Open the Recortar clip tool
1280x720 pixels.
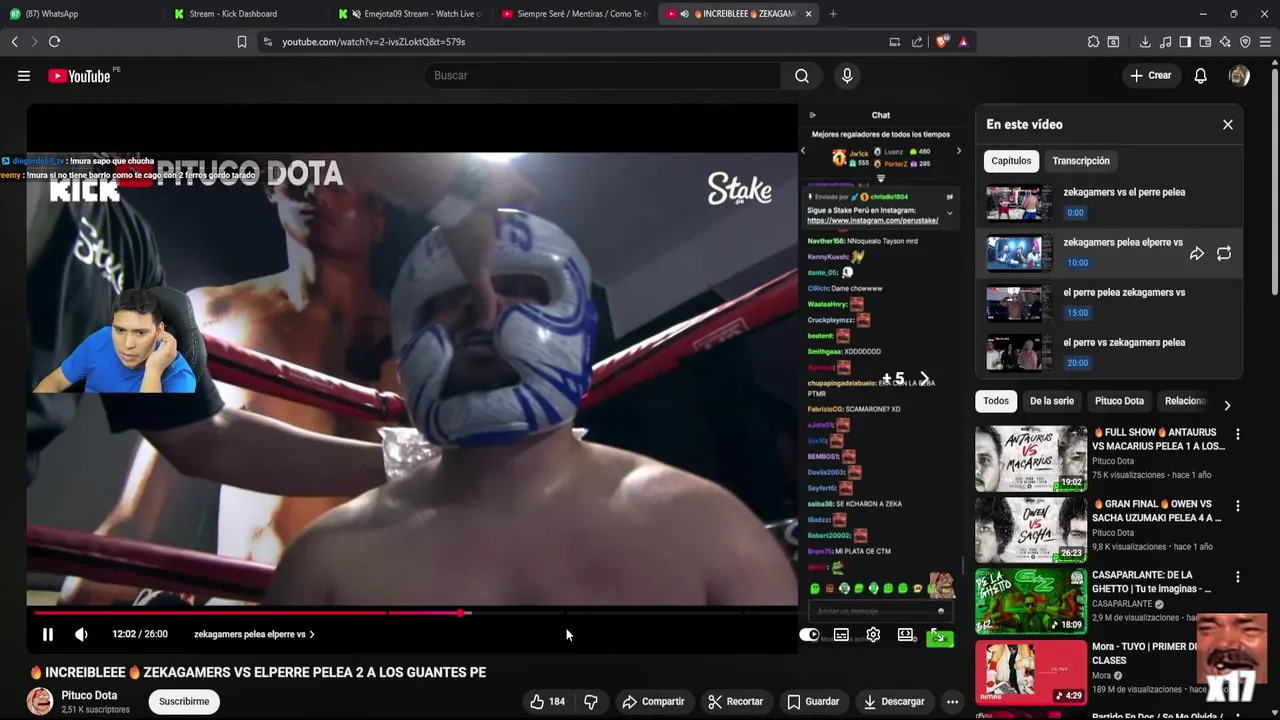pos(735,702)
